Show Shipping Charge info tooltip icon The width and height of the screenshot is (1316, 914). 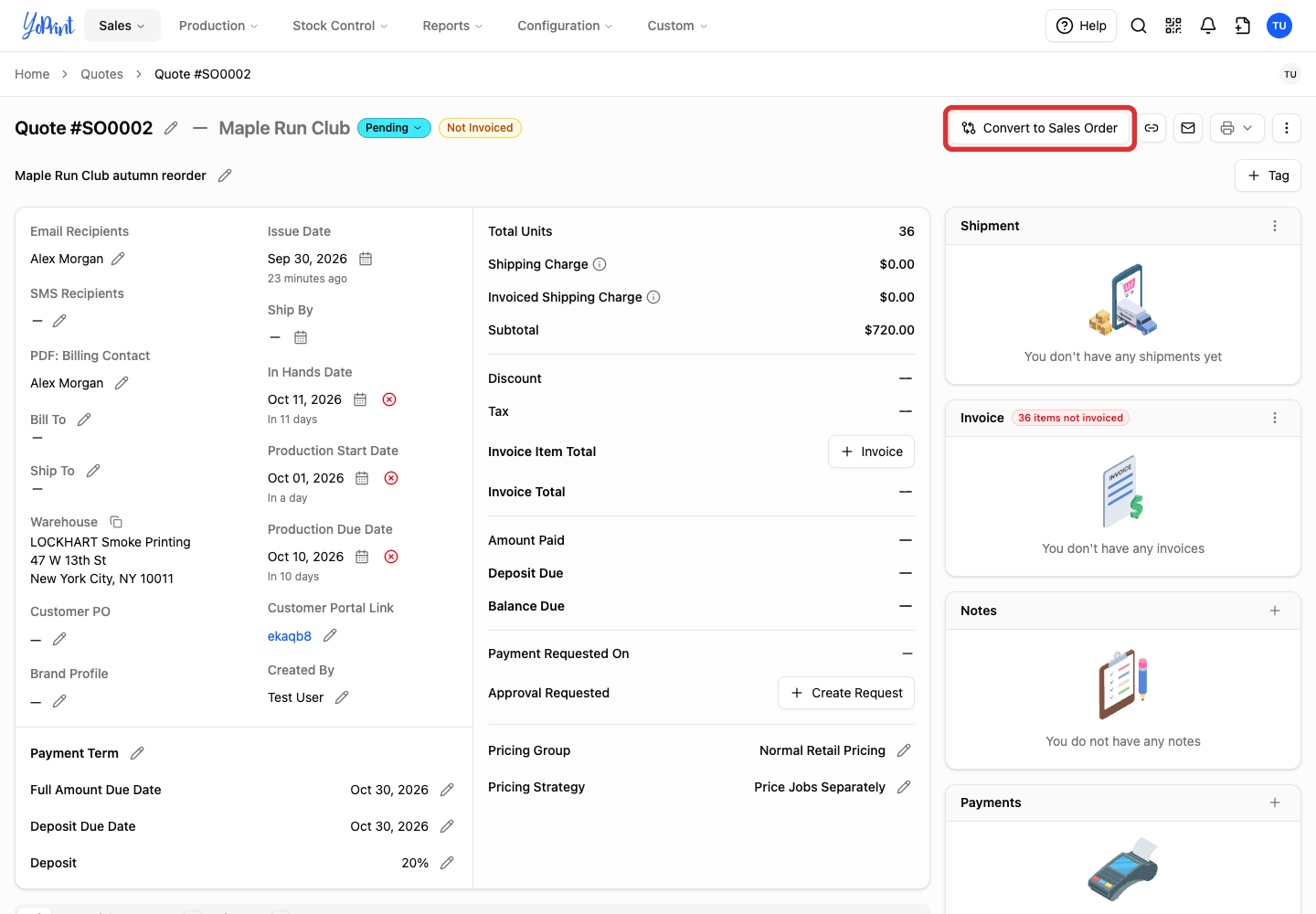[x=600, y=264]
